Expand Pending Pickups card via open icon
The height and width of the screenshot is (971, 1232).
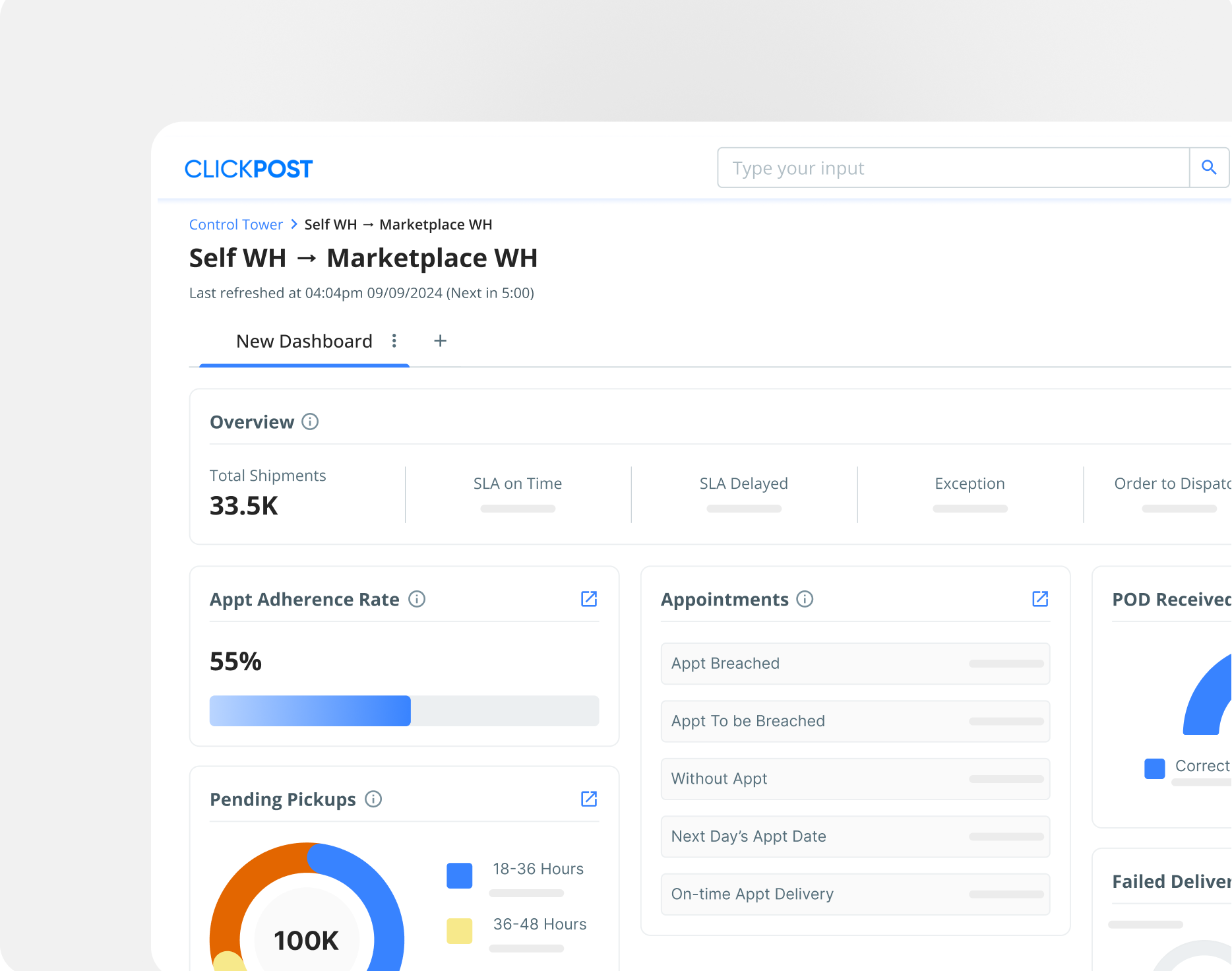(x=588, y=799)
